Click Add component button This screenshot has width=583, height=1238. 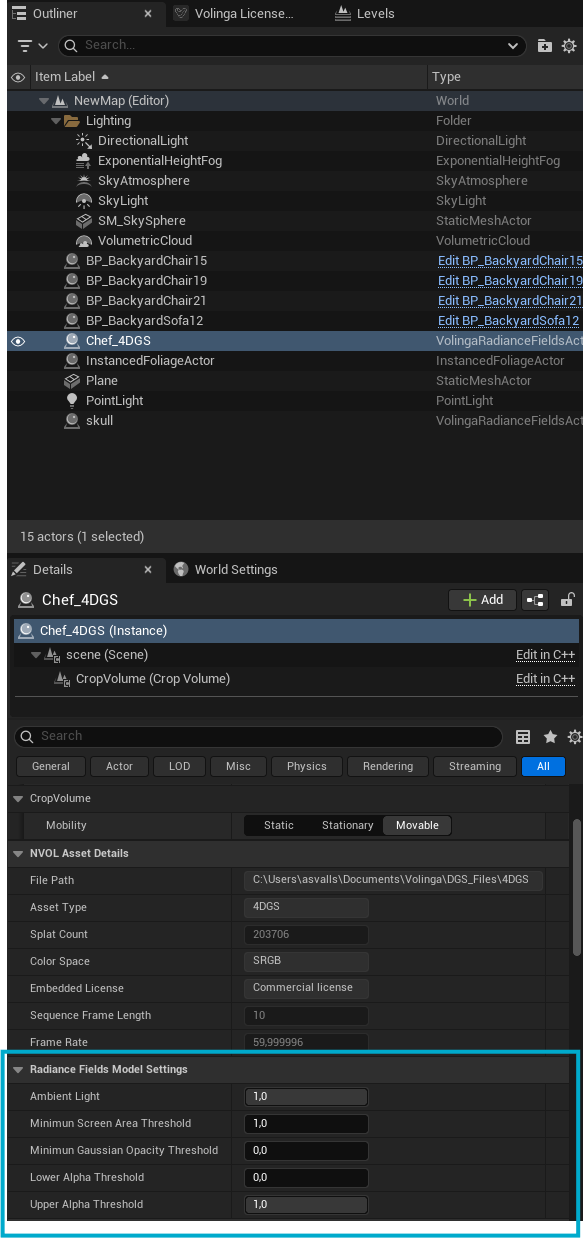click(x=483, y=600)
